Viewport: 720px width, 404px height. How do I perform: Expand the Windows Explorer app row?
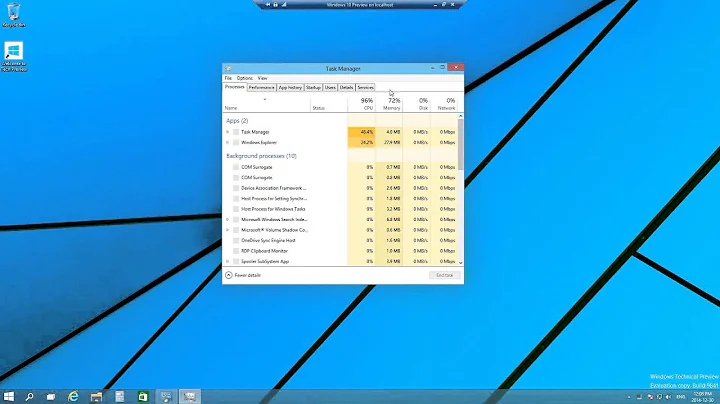pos(227,142)
